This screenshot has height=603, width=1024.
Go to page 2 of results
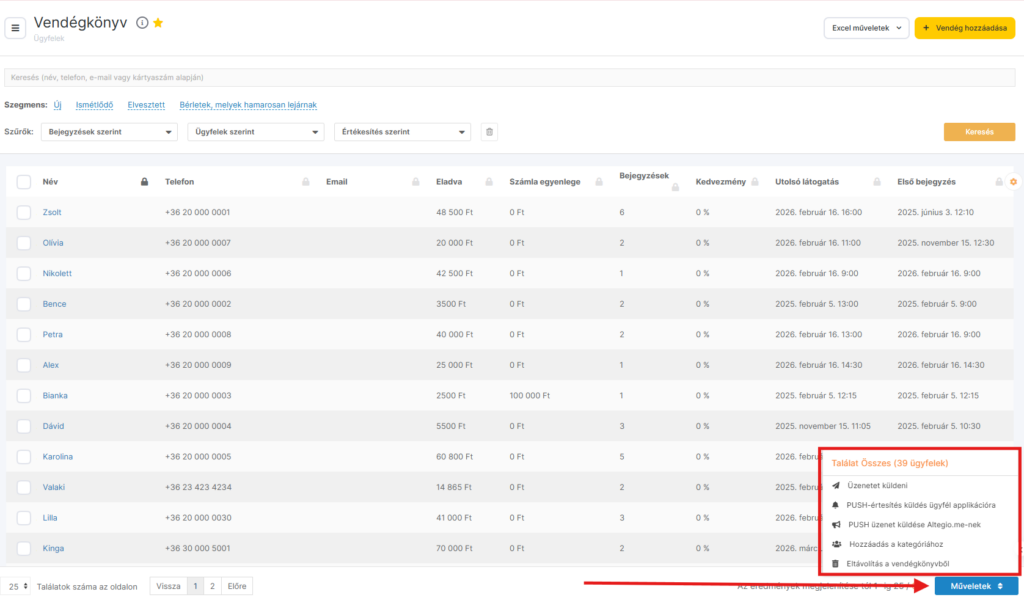(211, 586)
